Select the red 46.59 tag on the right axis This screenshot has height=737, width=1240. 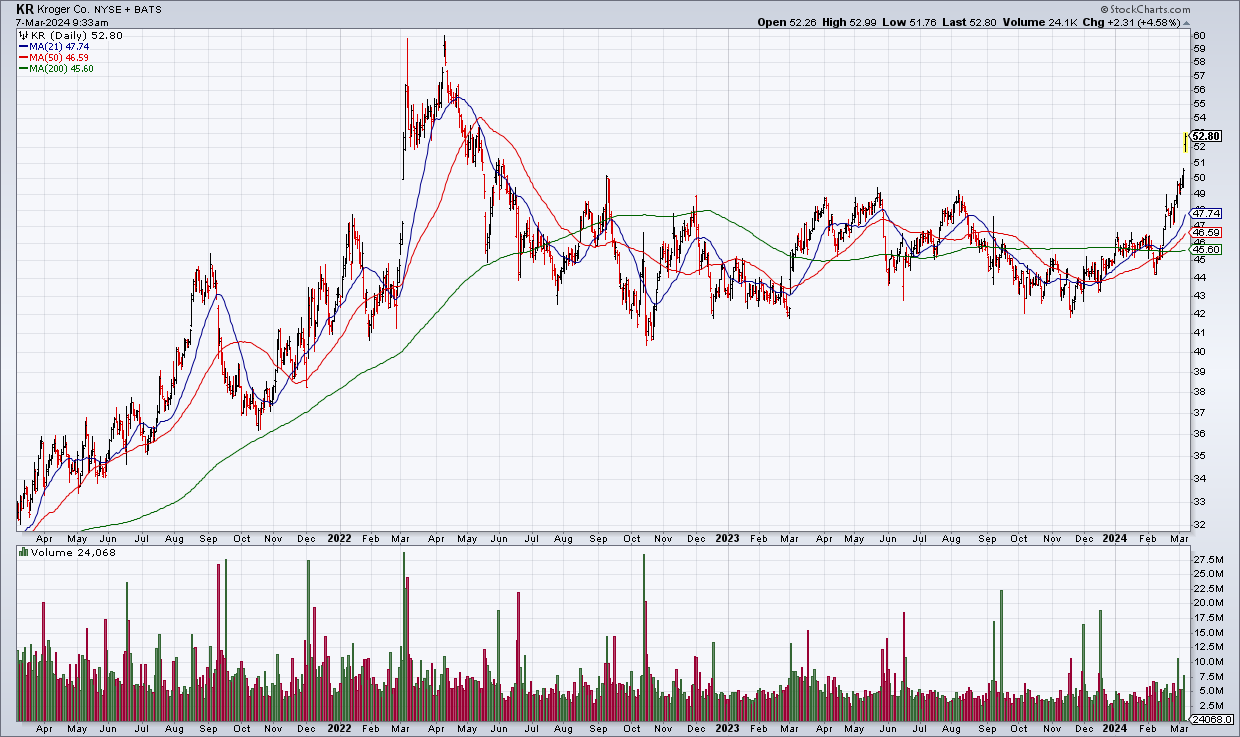(1208, 232)
